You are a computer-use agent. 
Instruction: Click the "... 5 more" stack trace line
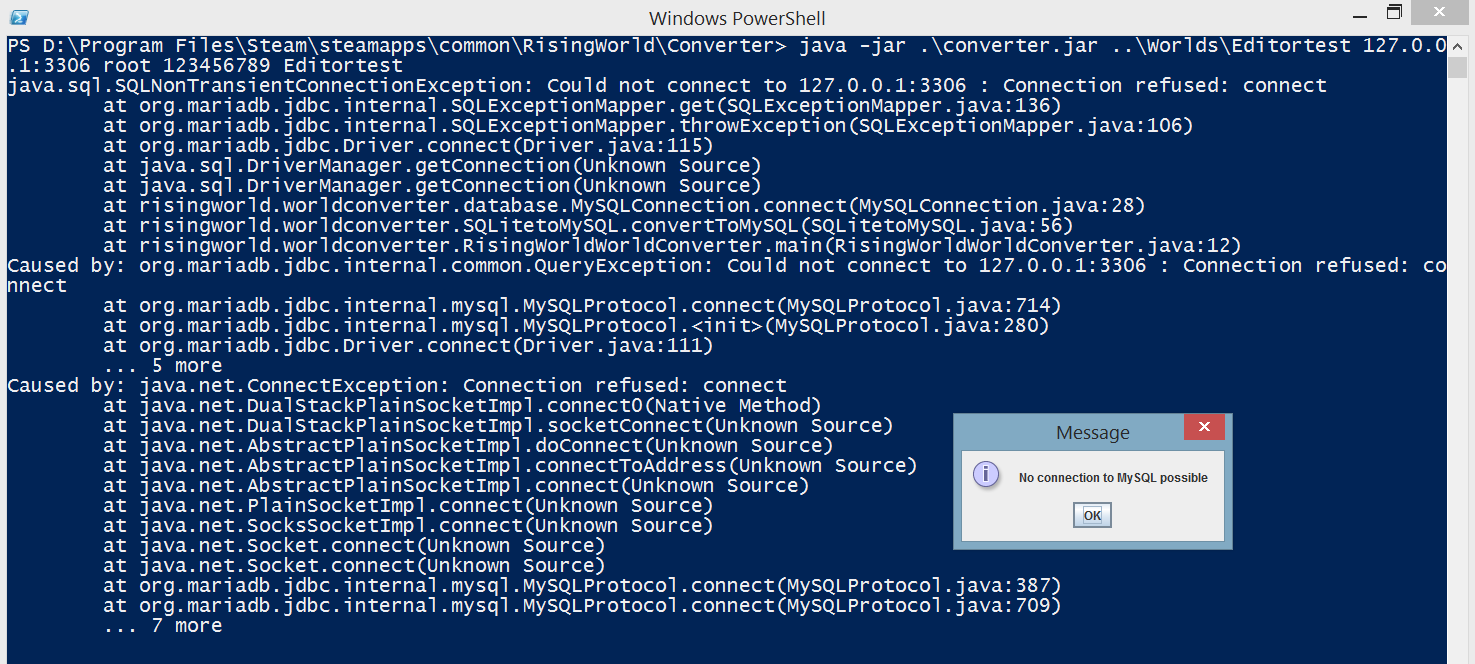click(x=162, y=366)
